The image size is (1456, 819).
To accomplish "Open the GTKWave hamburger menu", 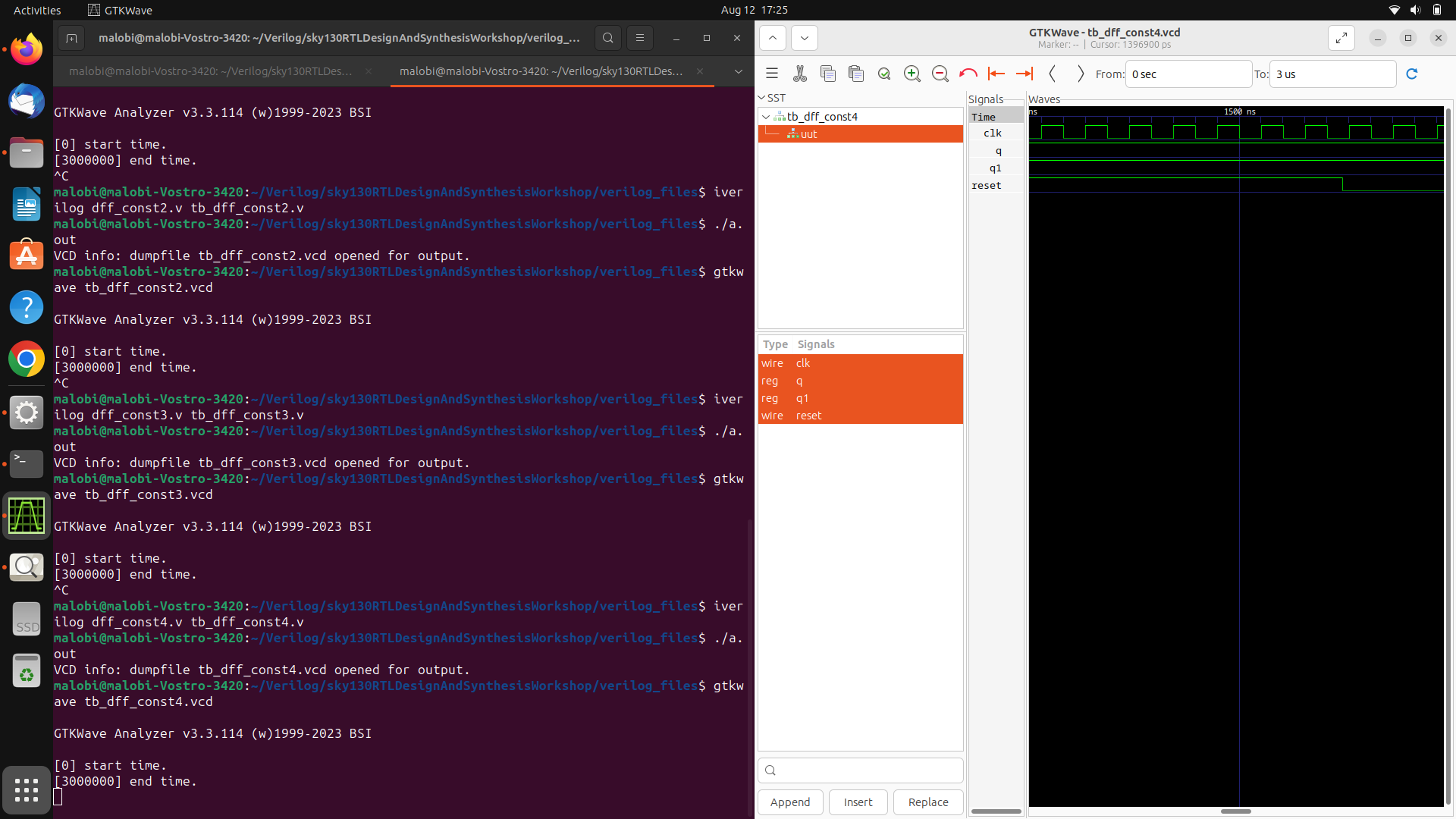I will 771,74.
